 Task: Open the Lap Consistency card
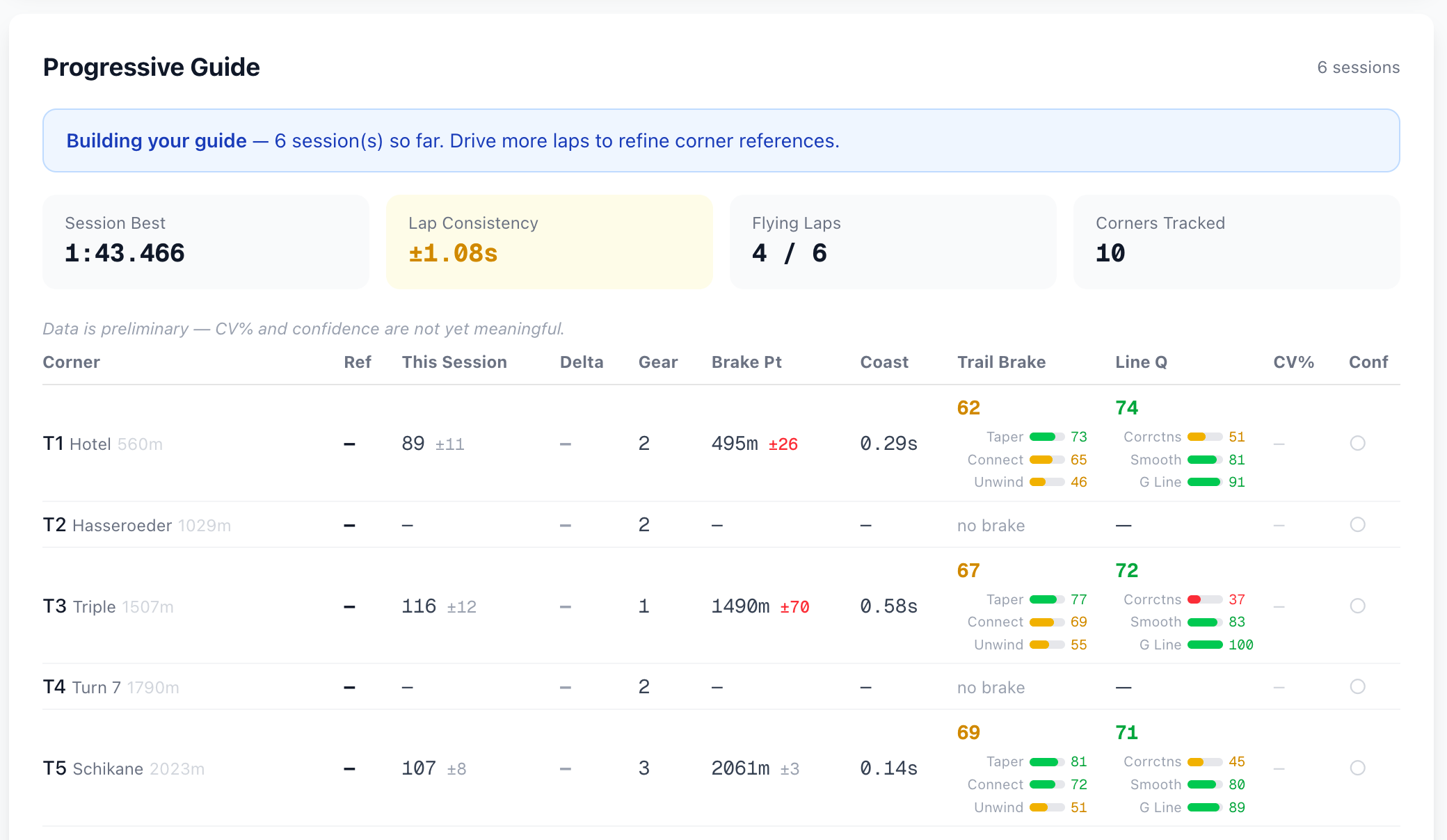pyautogui.click(x=549, y=241)
